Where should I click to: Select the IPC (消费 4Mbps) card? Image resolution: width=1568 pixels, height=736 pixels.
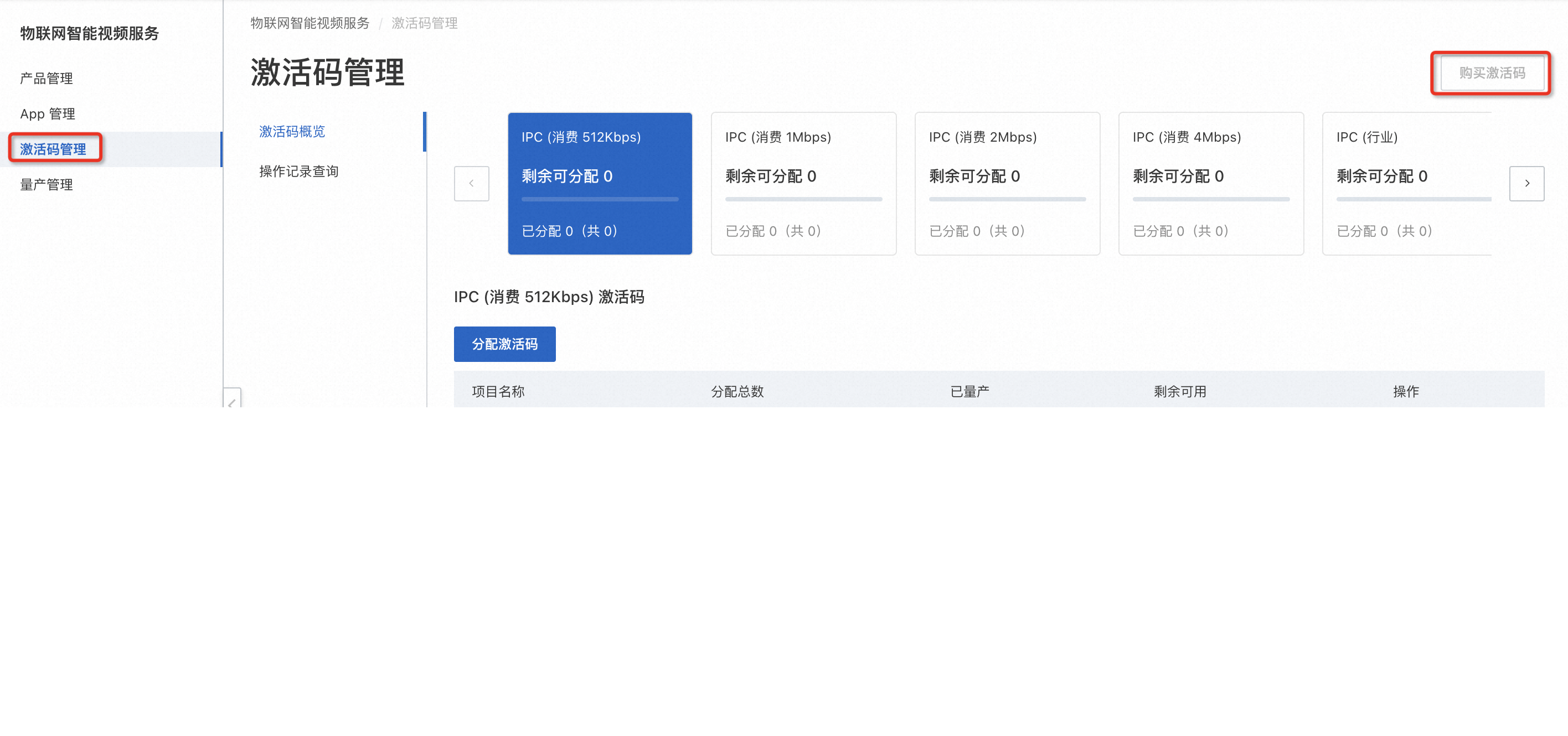(x=1211, y=183)
